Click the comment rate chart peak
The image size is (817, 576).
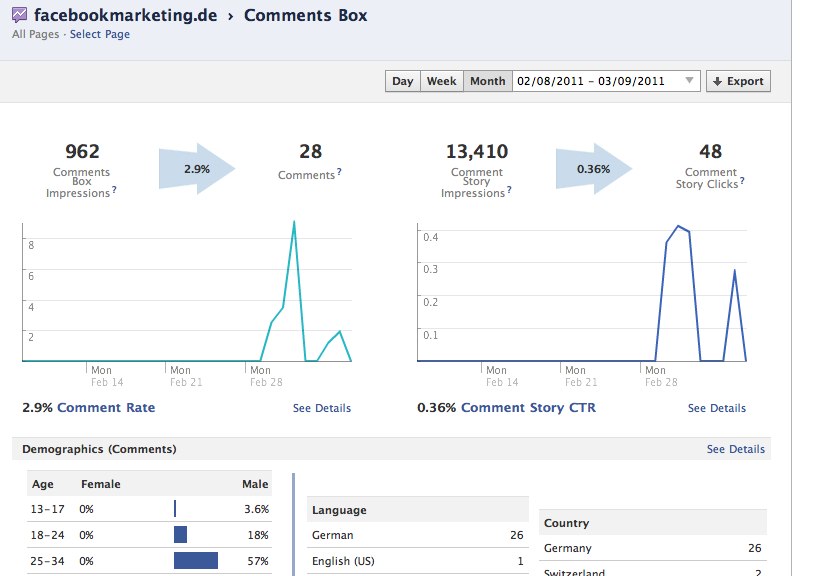[294, 223]
